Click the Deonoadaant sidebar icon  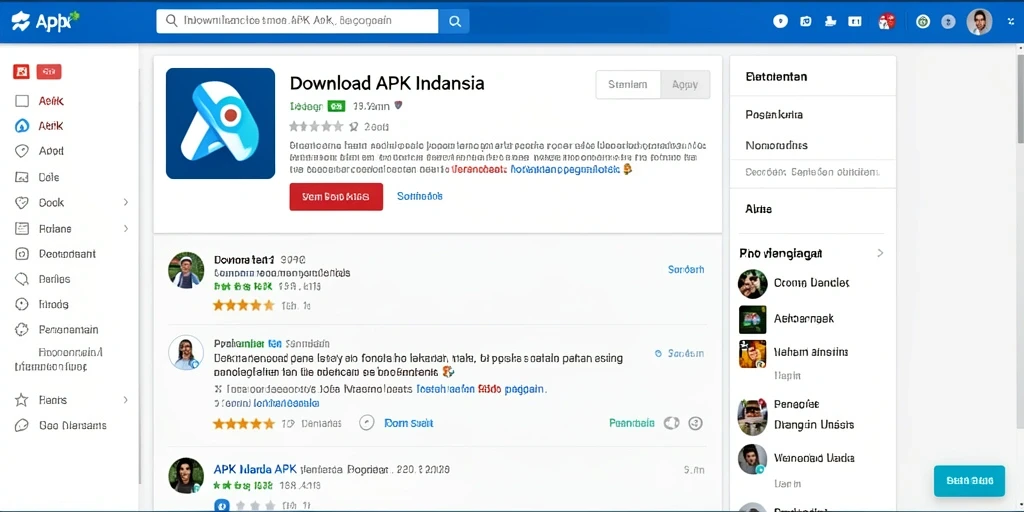(22, 254)
